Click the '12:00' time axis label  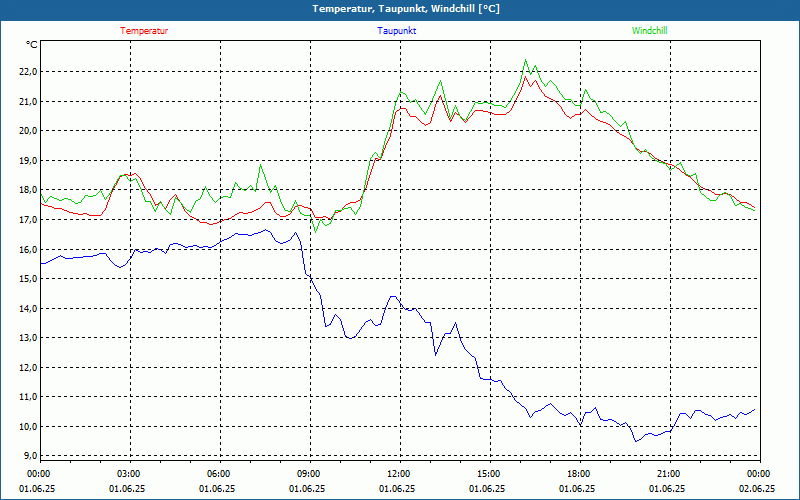[x=397, y=474]
